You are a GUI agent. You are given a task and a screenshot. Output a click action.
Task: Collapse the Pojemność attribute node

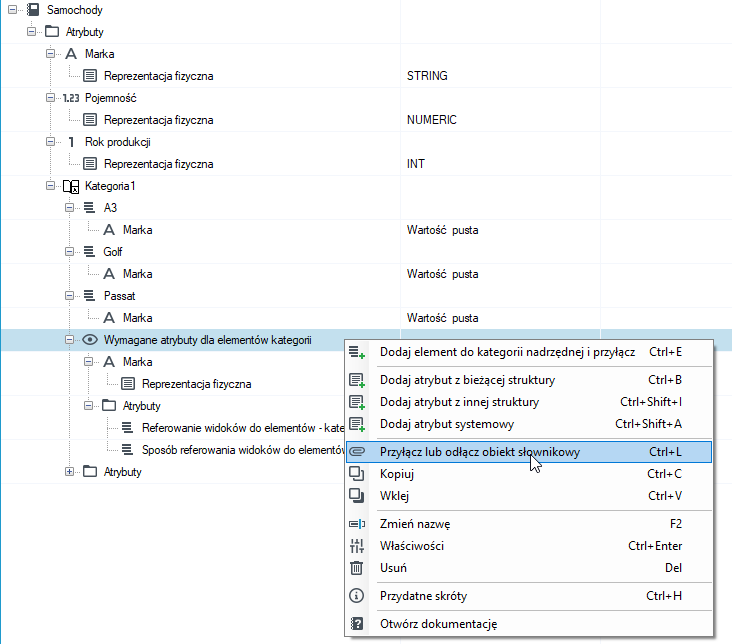pyautogui.click(x=50, y=98)
